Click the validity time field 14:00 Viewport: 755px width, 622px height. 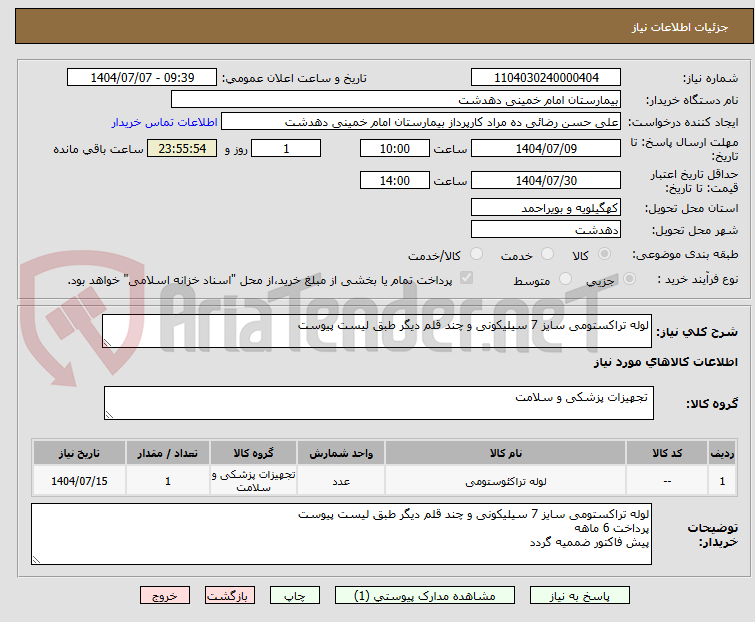(x=394, y=181)
